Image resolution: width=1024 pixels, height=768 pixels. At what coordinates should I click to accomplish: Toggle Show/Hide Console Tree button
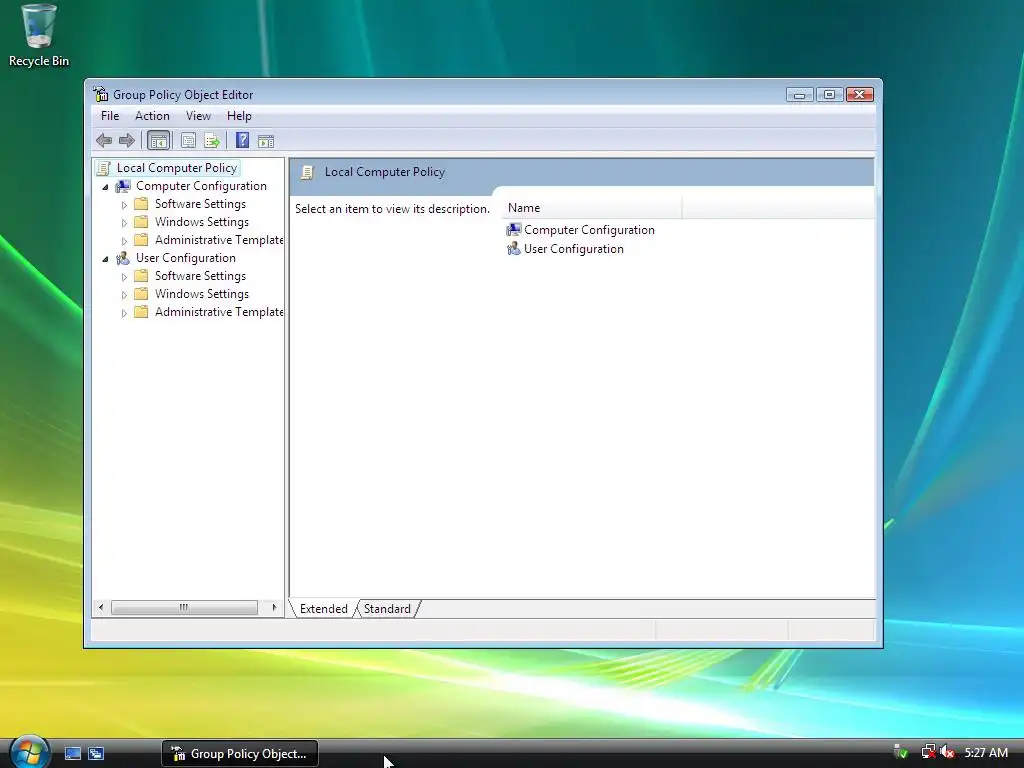point(158,140)
